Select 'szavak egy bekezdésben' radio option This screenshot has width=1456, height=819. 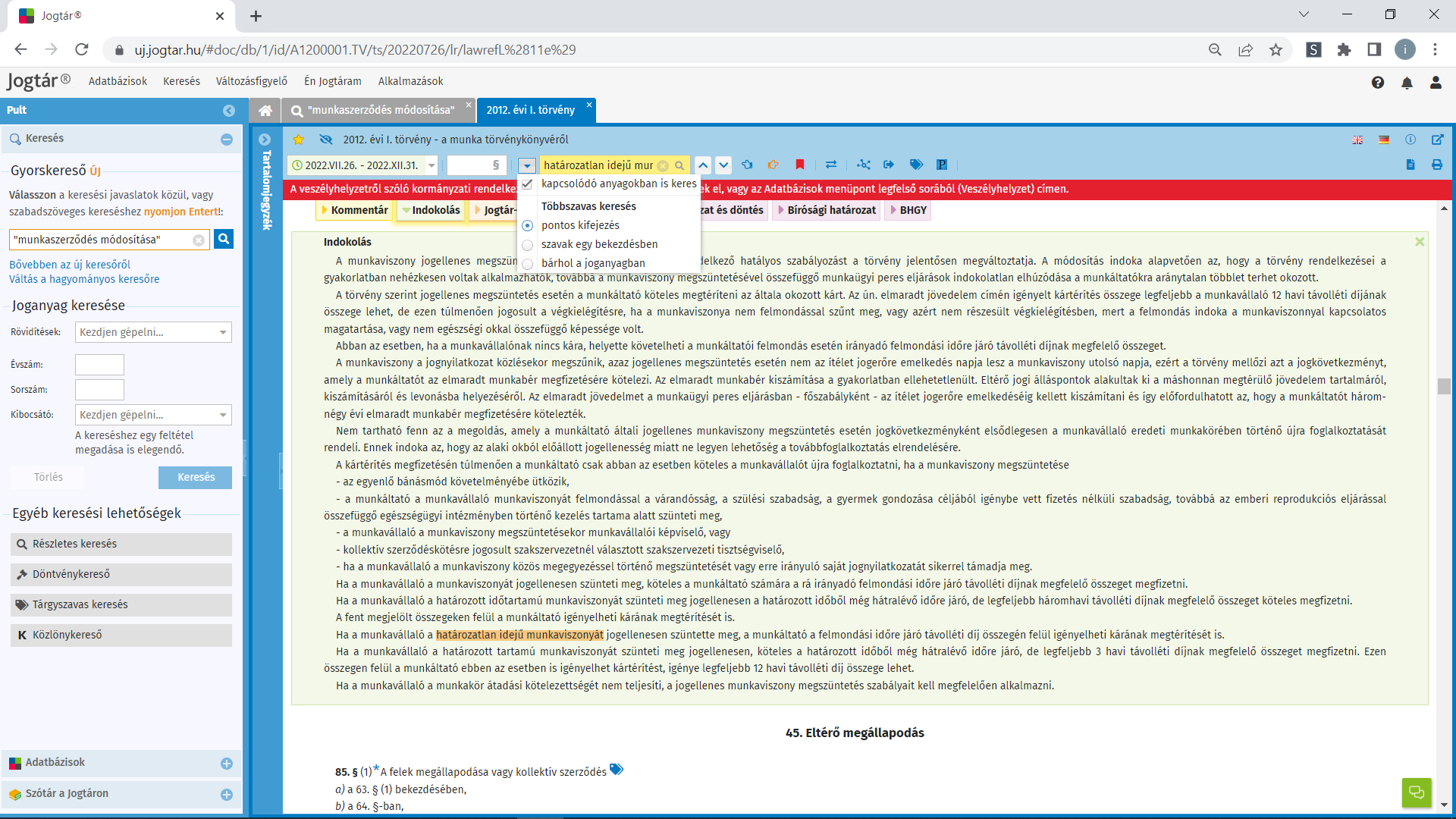(x=527, y=244)
